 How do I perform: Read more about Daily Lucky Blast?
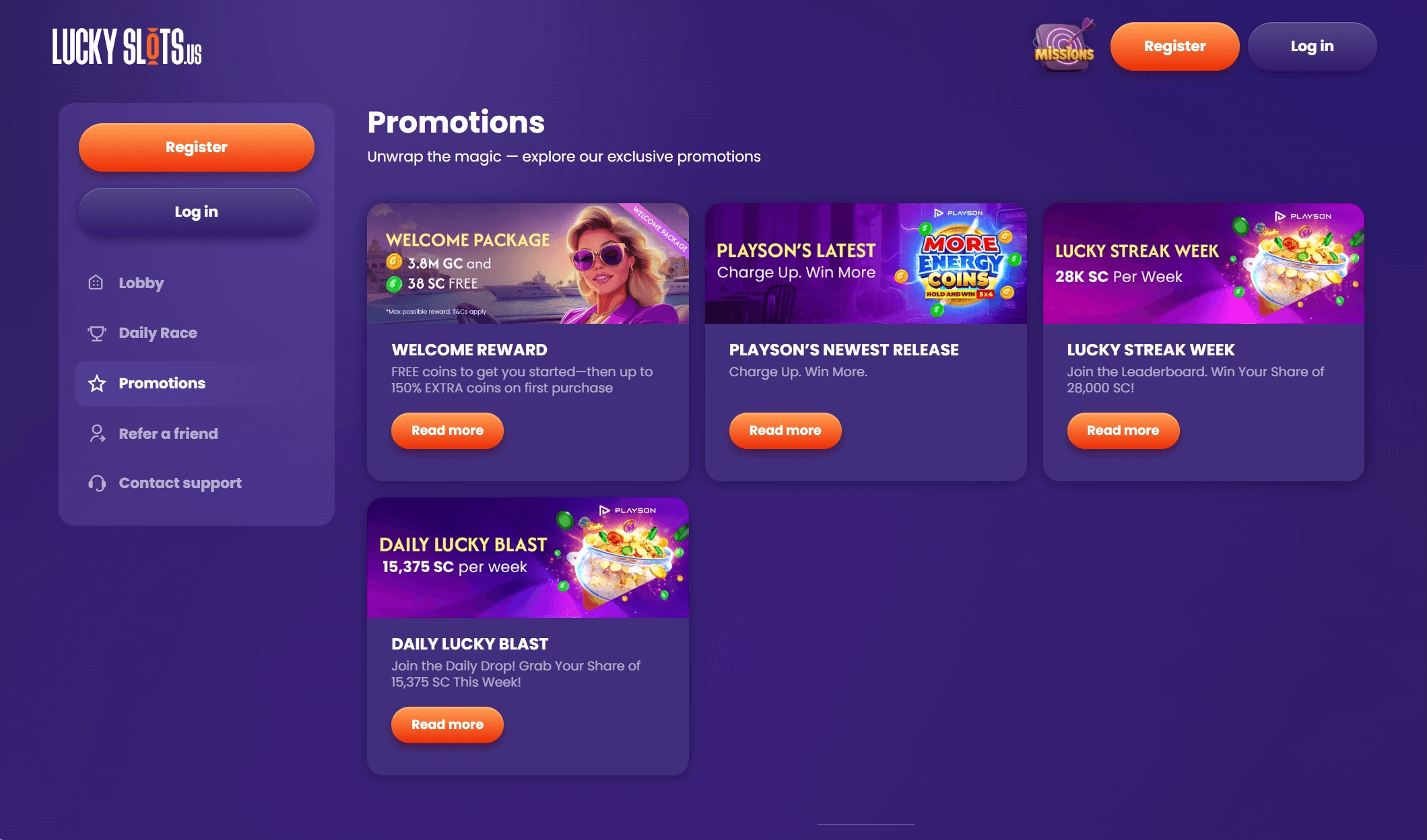pos(447,725)
